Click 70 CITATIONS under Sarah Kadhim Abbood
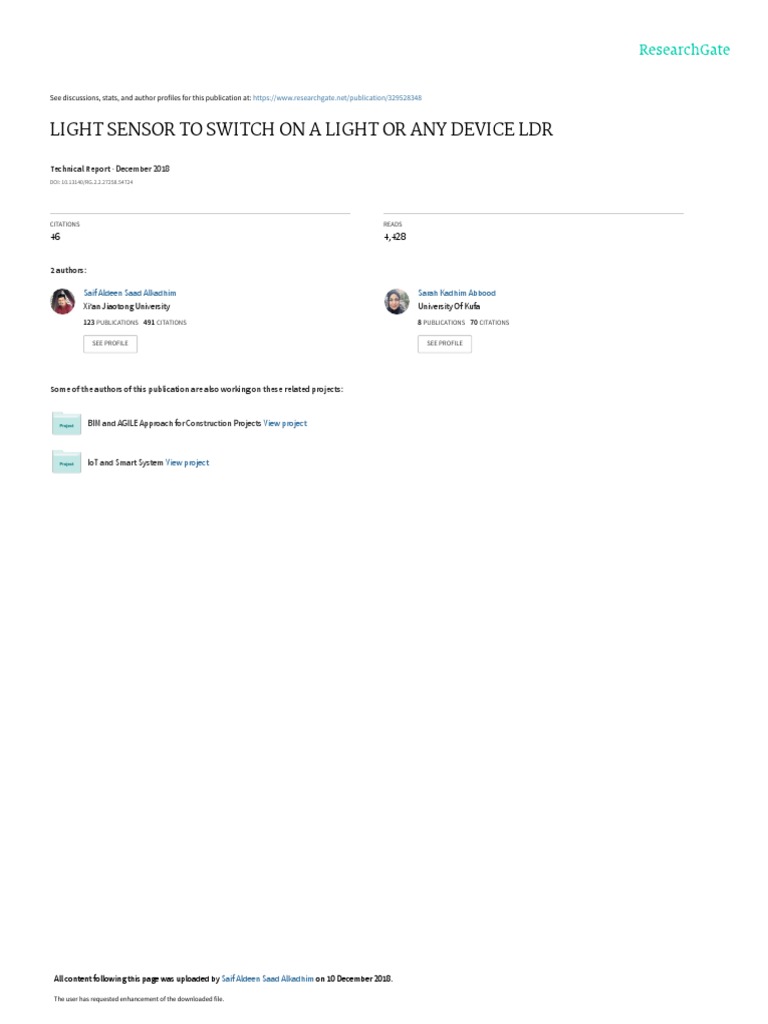The width and height of the screenshot is (768, 1024). click(489, 323)
